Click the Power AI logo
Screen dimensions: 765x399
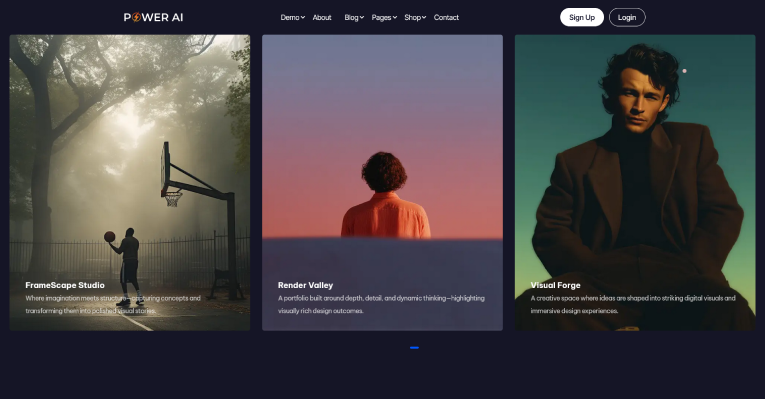153,18
